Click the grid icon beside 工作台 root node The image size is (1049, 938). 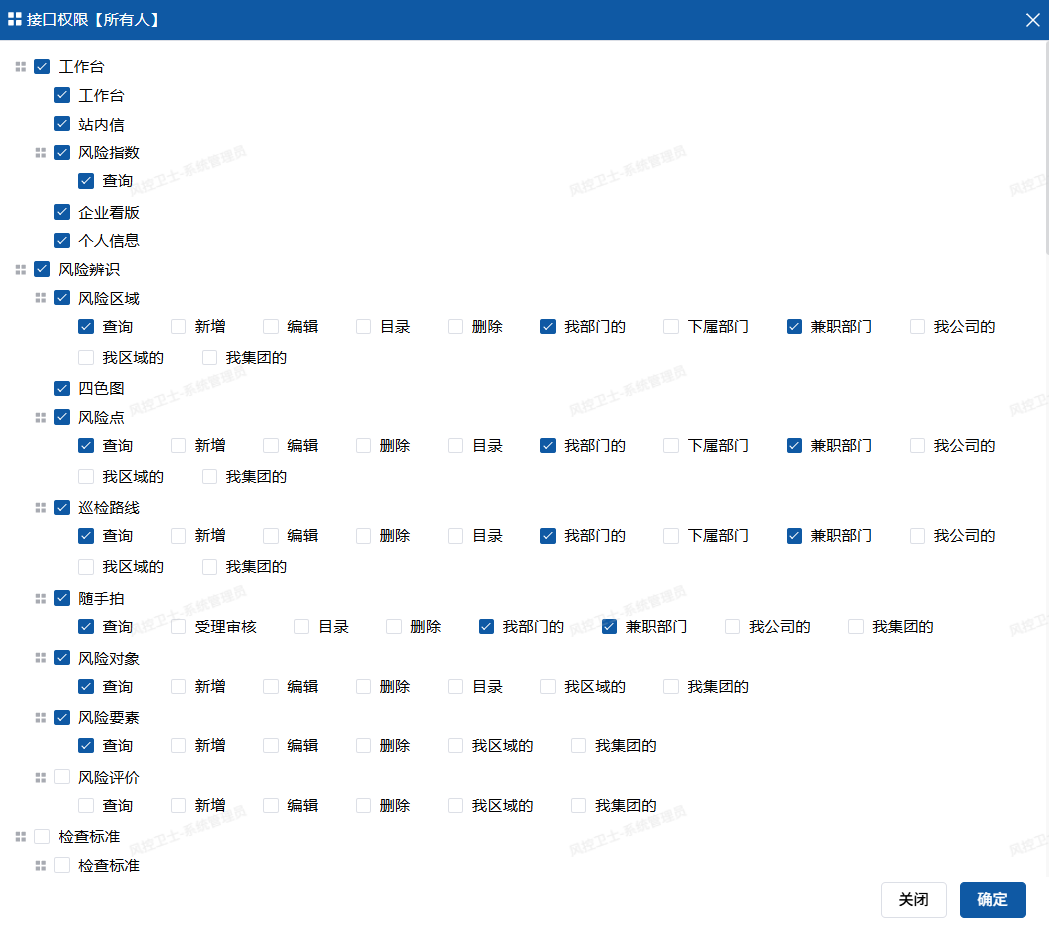point(21,67)
